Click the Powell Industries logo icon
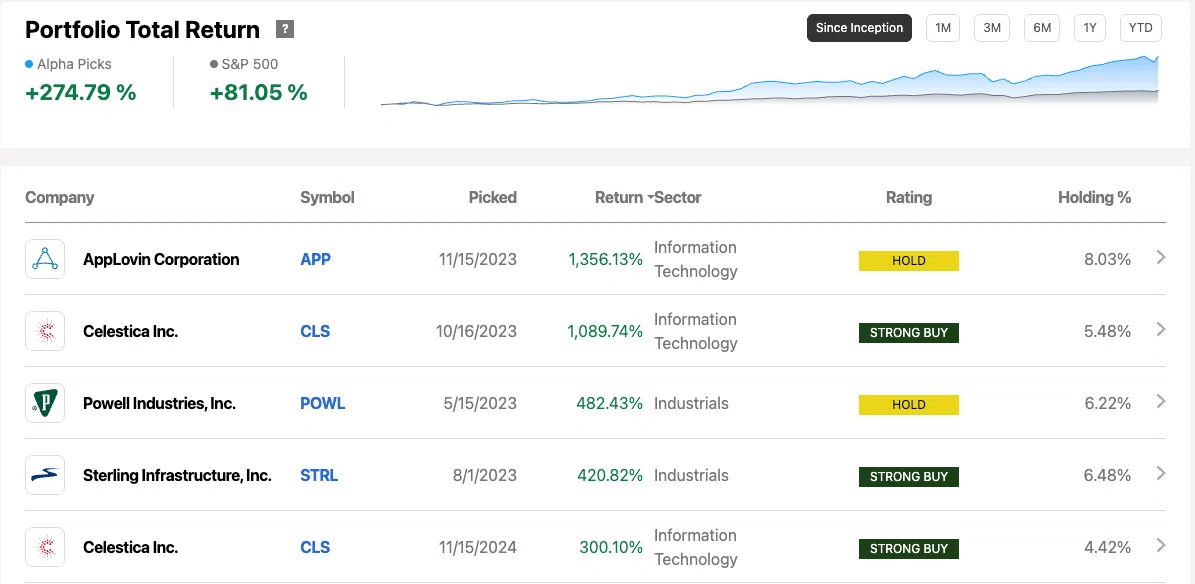This screenshot has width=1195, height=584. pyautogui.click(x=45, y=403)
